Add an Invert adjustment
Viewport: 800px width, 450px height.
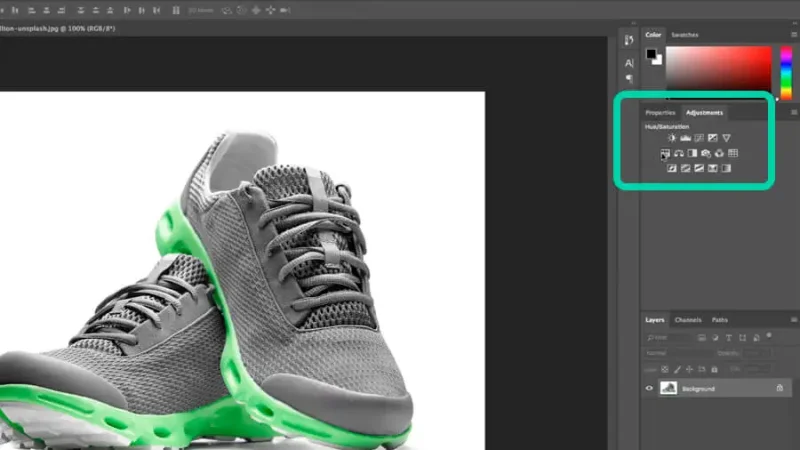(672, 168)
